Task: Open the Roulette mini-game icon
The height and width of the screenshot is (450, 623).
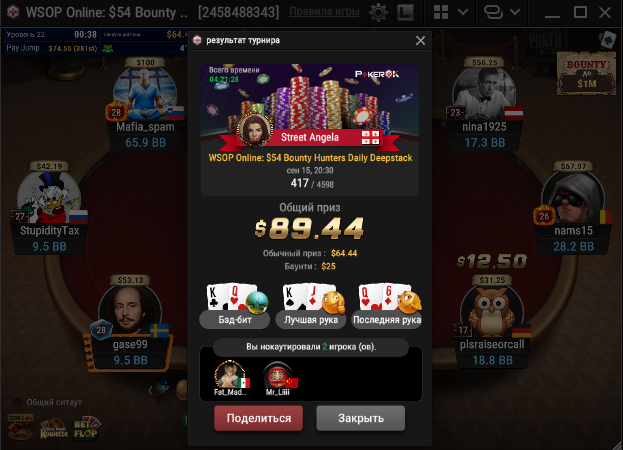Action: pos(54,428)
